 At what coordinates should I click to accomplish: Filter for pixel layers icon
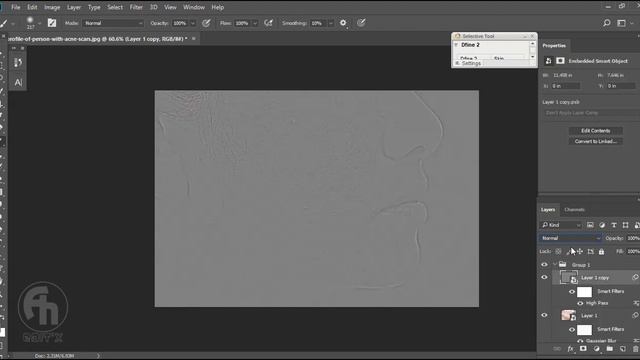590,225
